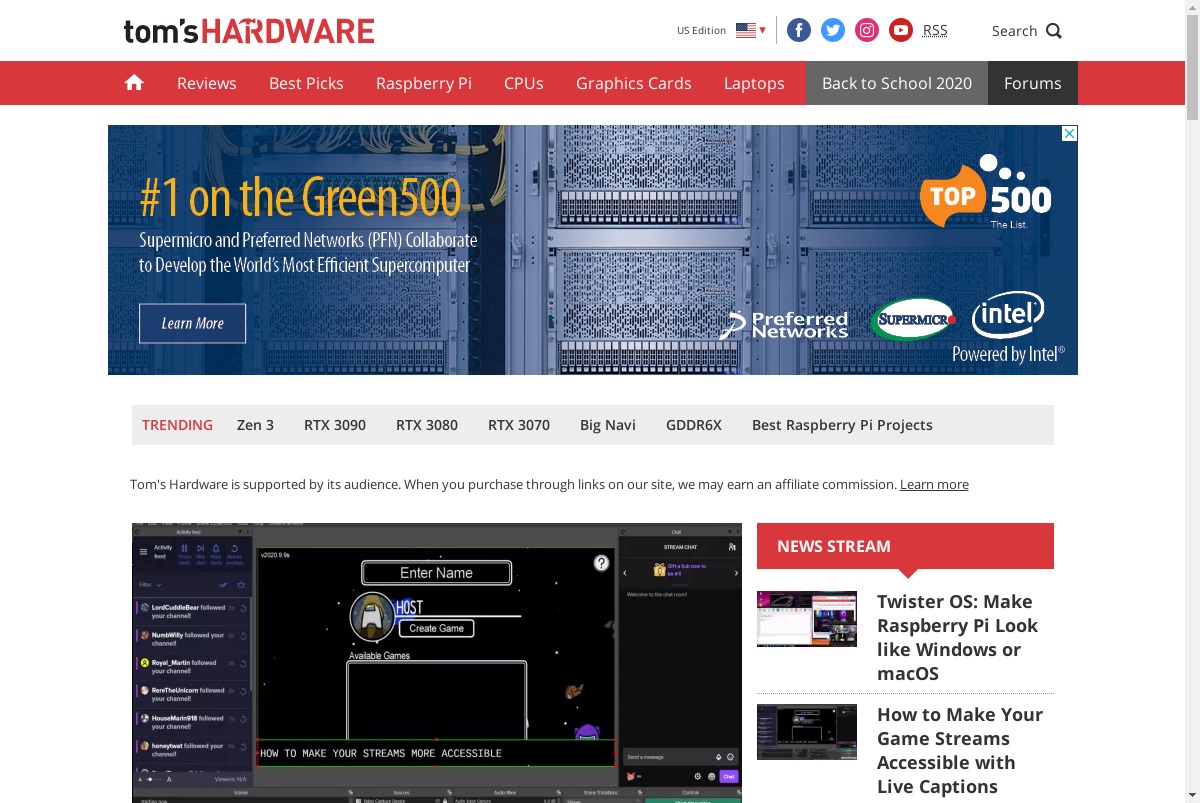The height and width of the screenshot is (803, 1200).
Task: Open the Twitter icon in header
Action: 833,30
